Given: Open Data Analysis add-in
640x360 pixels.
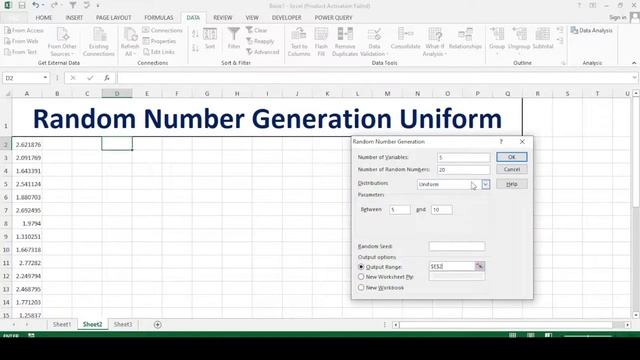Looking at the screenshot, I should (x=591, y=31).
